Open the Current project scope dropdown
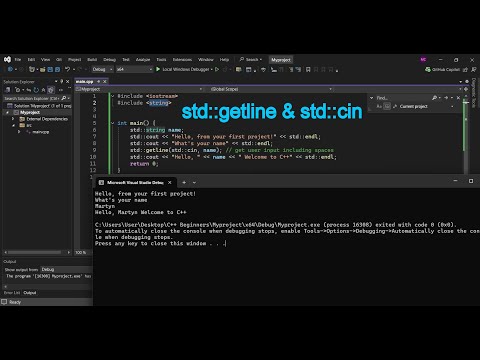This screenshot has width=480, height=360. pyautogui.click(x=427, y=106)
